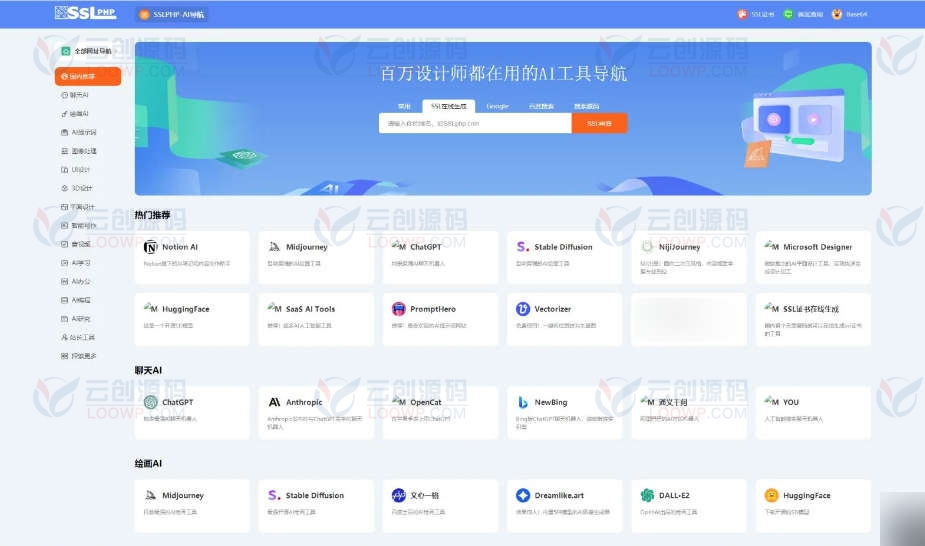
Task: Open the 通义千问 card
Action: [x=688, y=412]
